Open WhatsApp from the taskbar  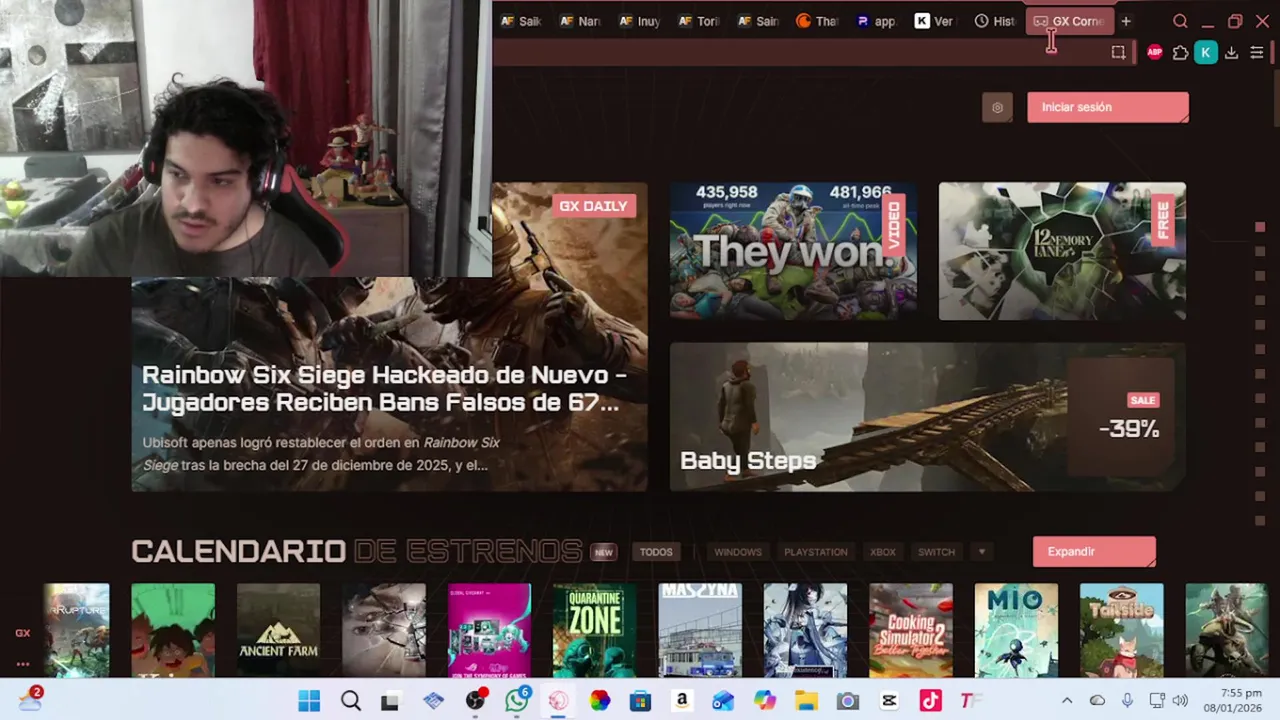[517, 701]
